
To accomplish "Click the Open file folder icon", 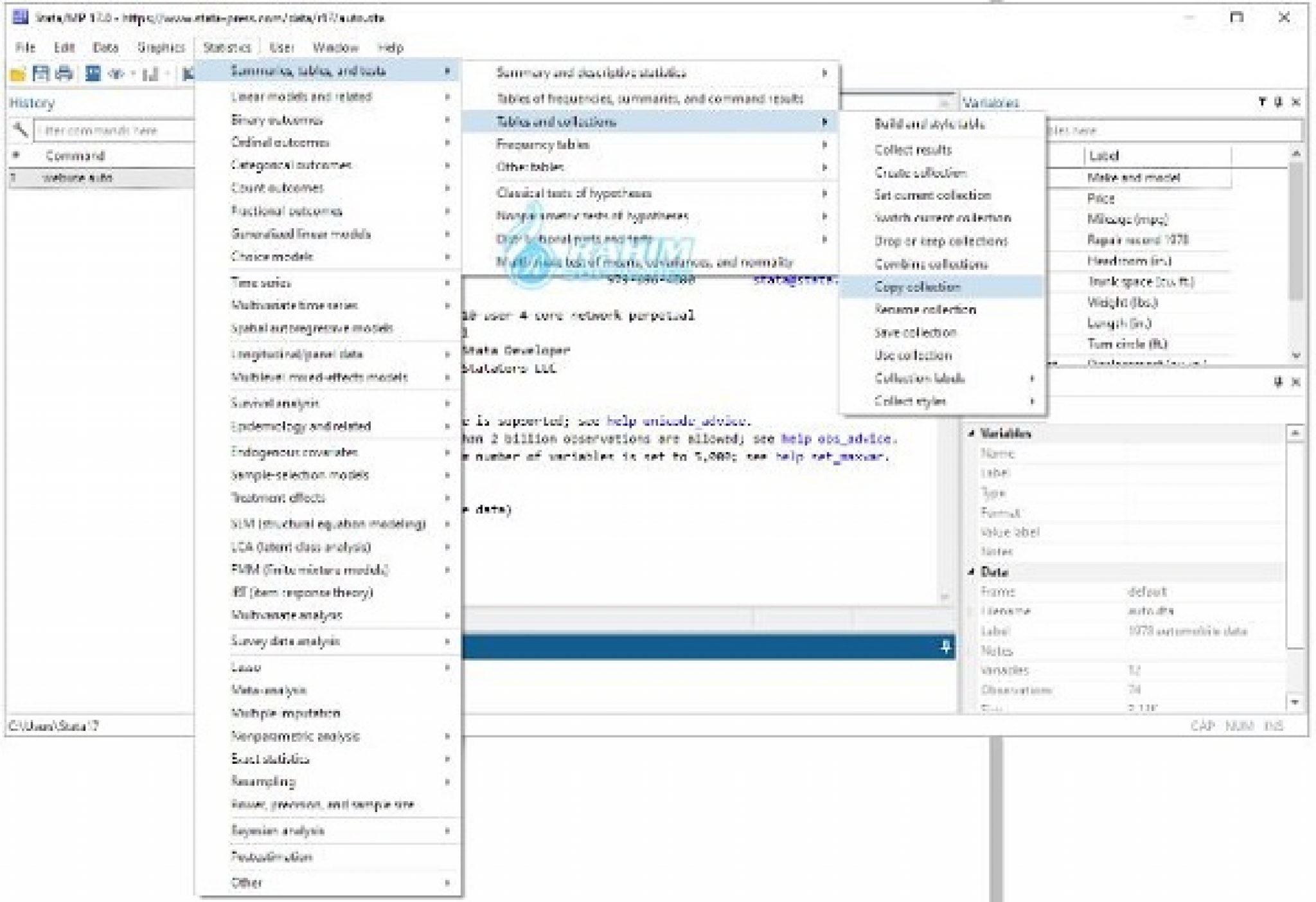I will coord(18,74).
